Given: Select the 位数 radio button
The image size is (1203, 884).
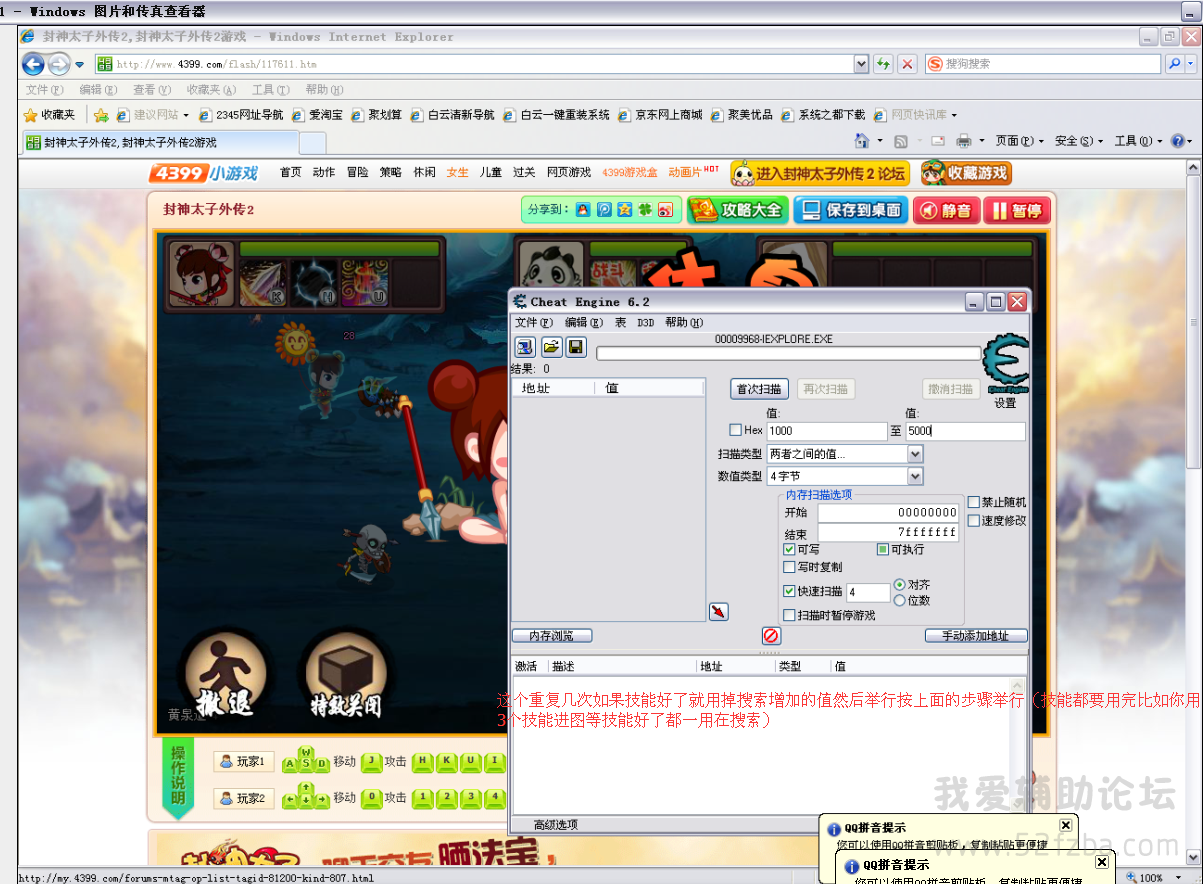Looking at the screenshot, I should [900, 600].
